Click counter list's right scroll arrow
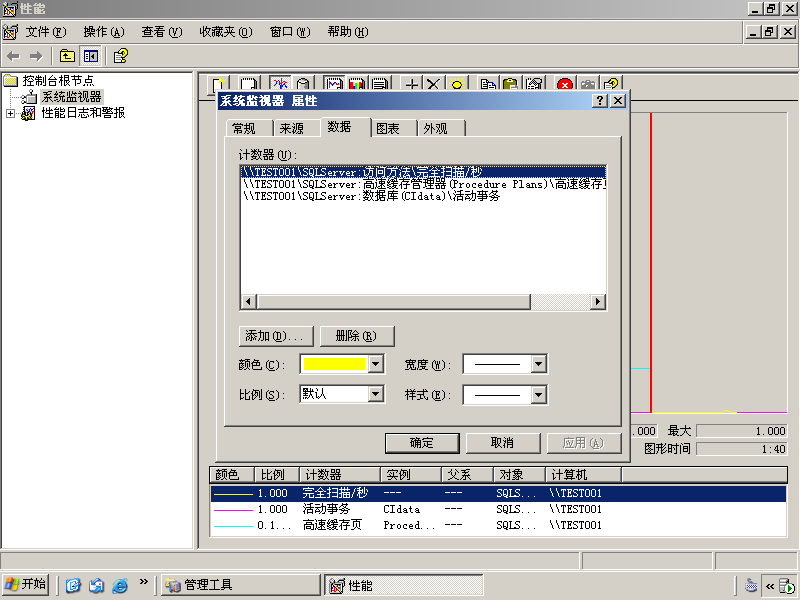The height and width of the screenshot is (600, 800). (x=598, y=302)
